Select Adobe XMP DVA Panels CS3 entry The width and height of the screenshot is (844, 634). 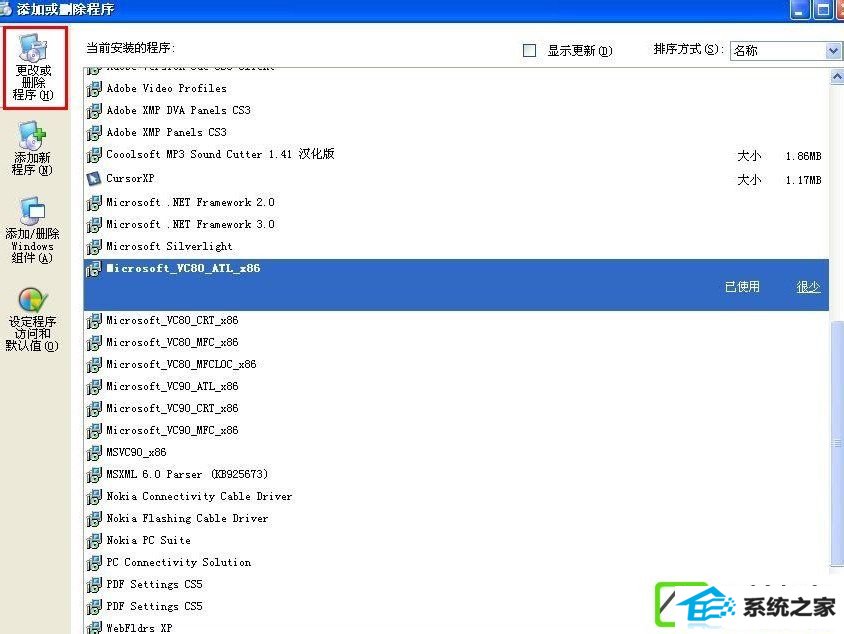coord(178,110)
